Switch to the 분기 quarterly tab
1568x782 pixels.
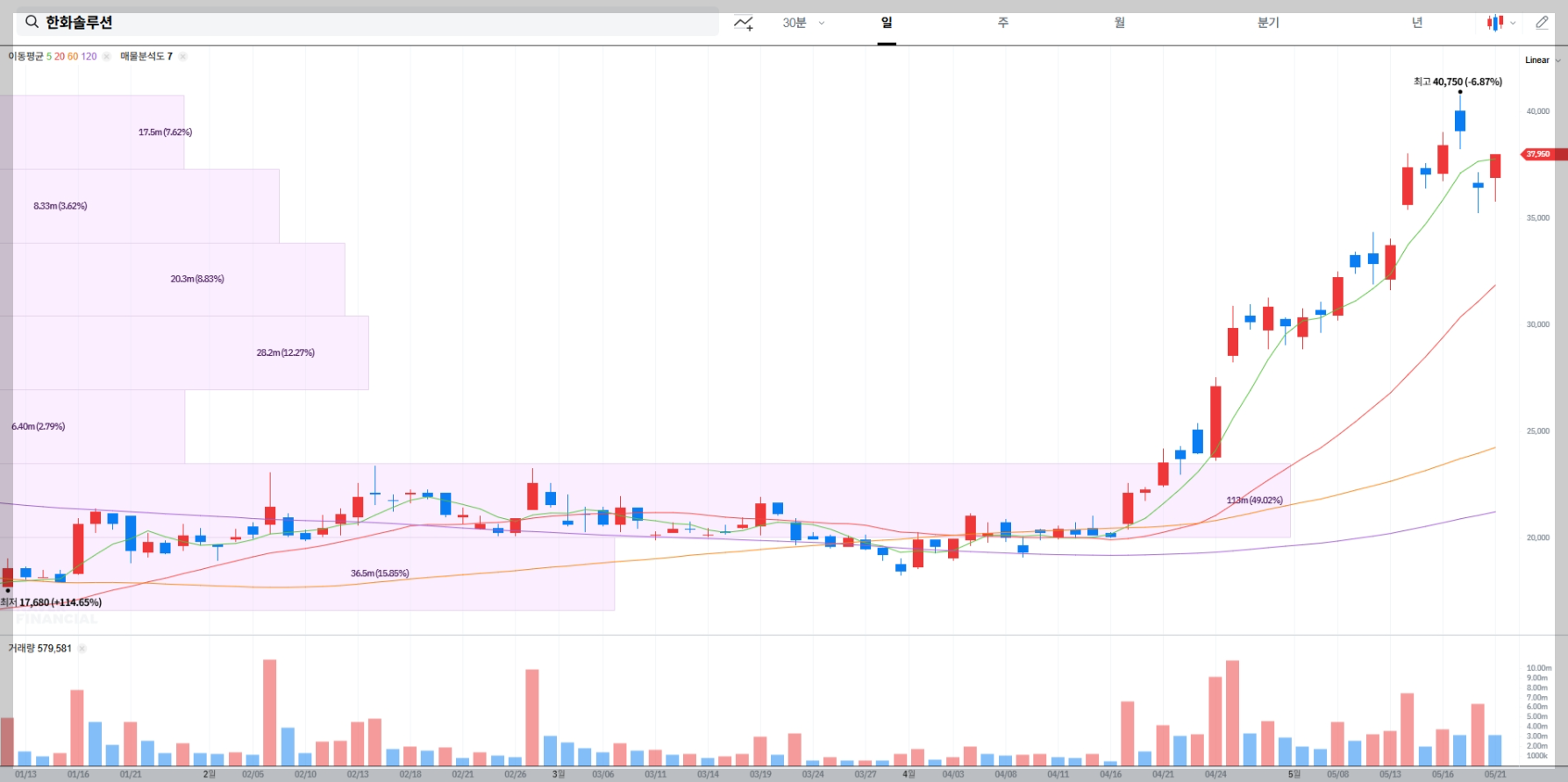coord(1268,23)
